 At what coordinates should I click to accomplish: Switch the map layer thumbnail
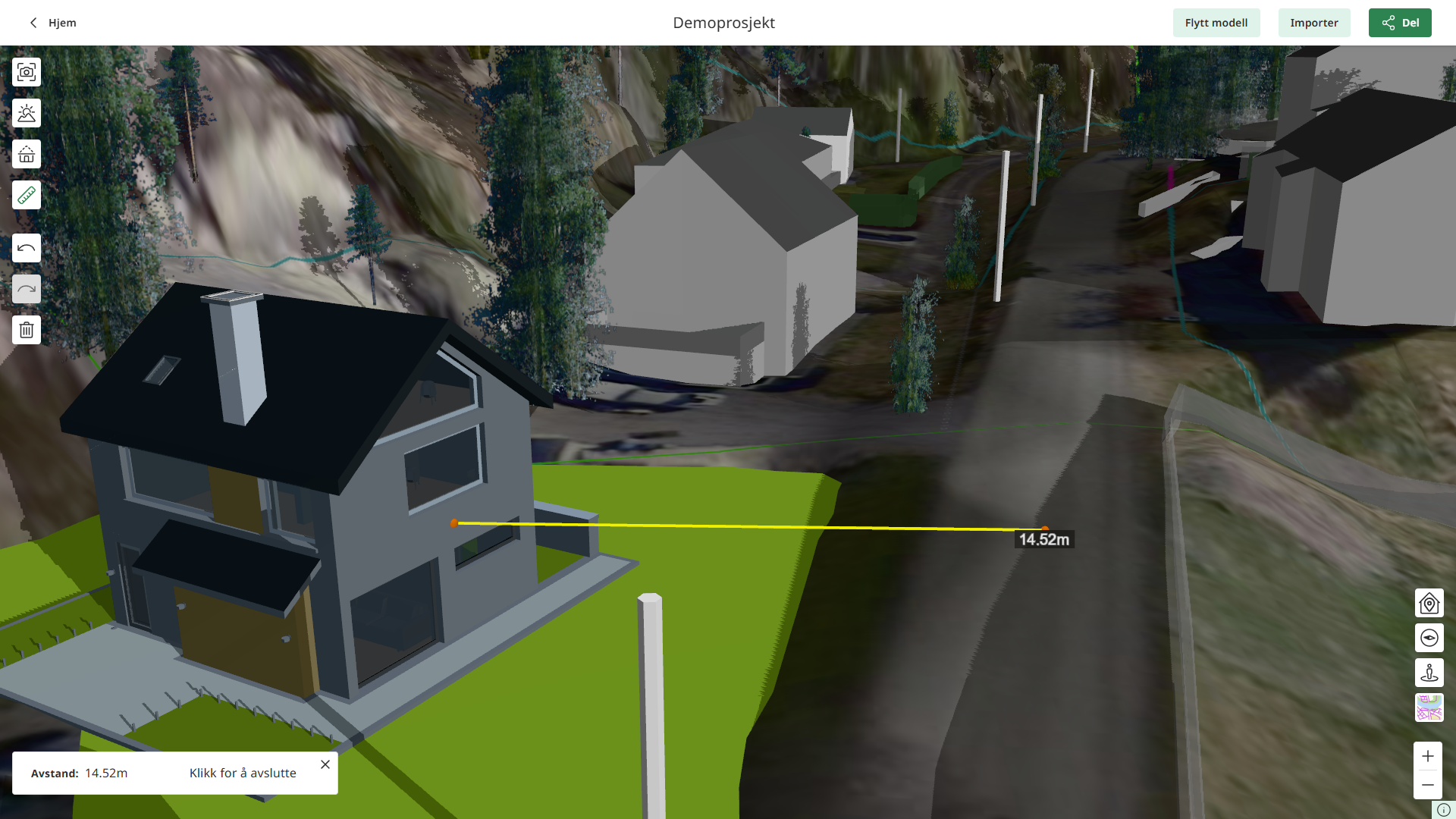(1429, 708)
